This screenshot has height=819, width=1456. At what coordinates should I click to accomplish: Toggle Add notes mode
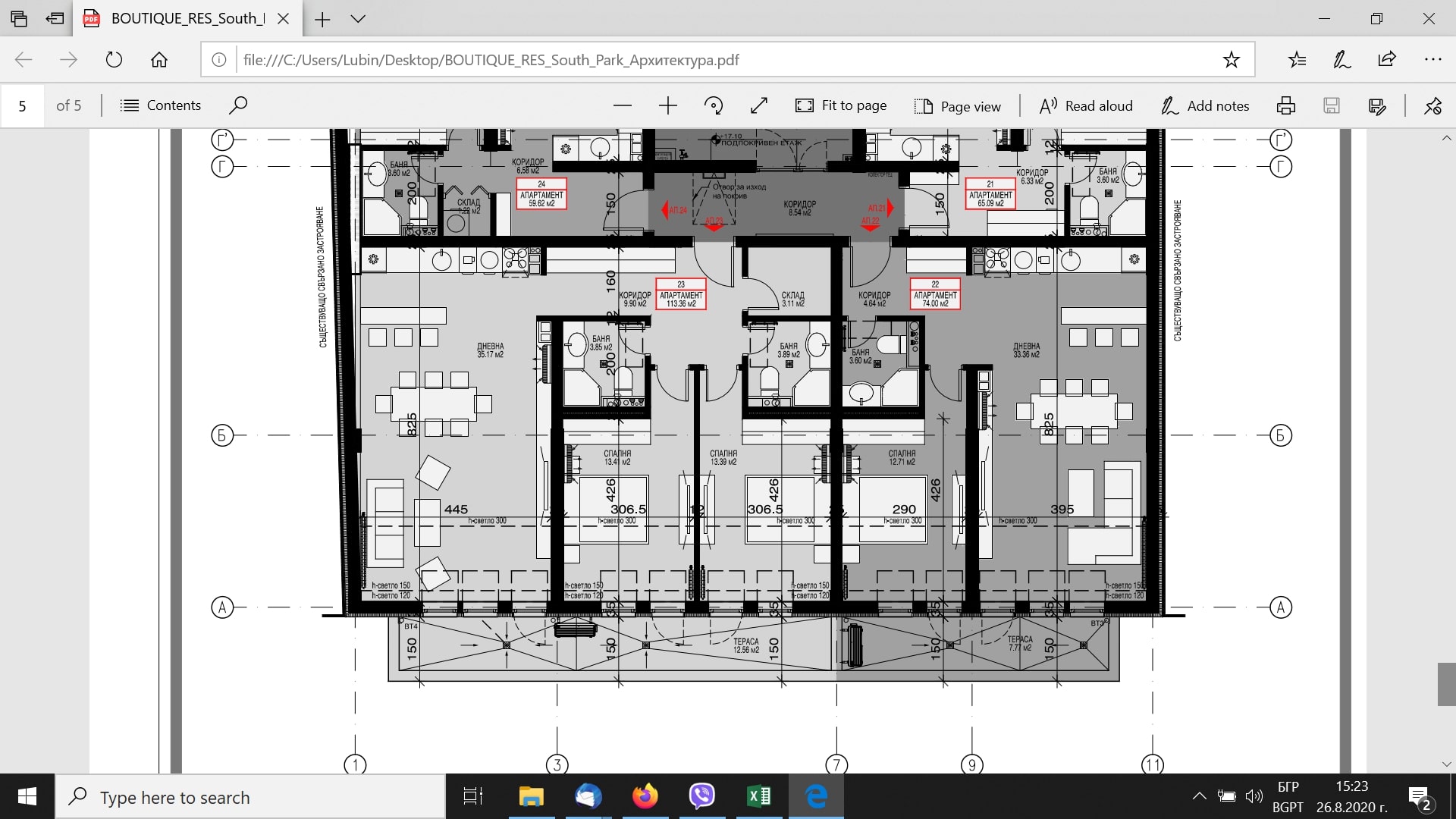click(x=1205, y=106)
